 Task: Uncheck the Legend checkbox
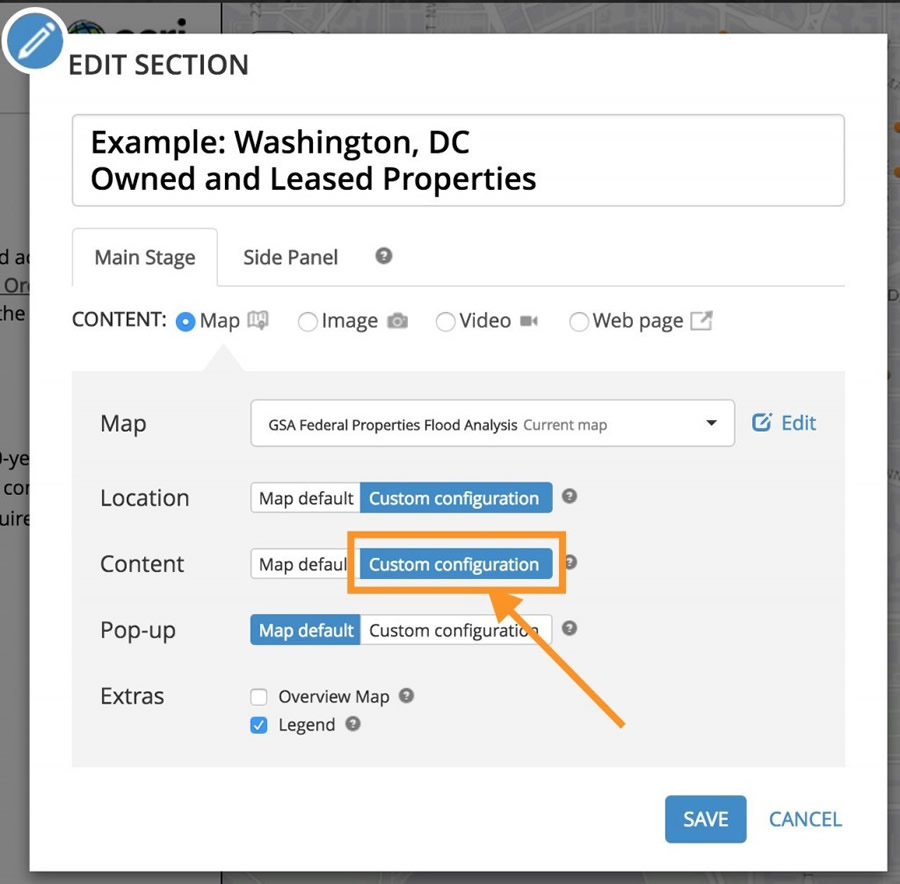tap(259, 725)
